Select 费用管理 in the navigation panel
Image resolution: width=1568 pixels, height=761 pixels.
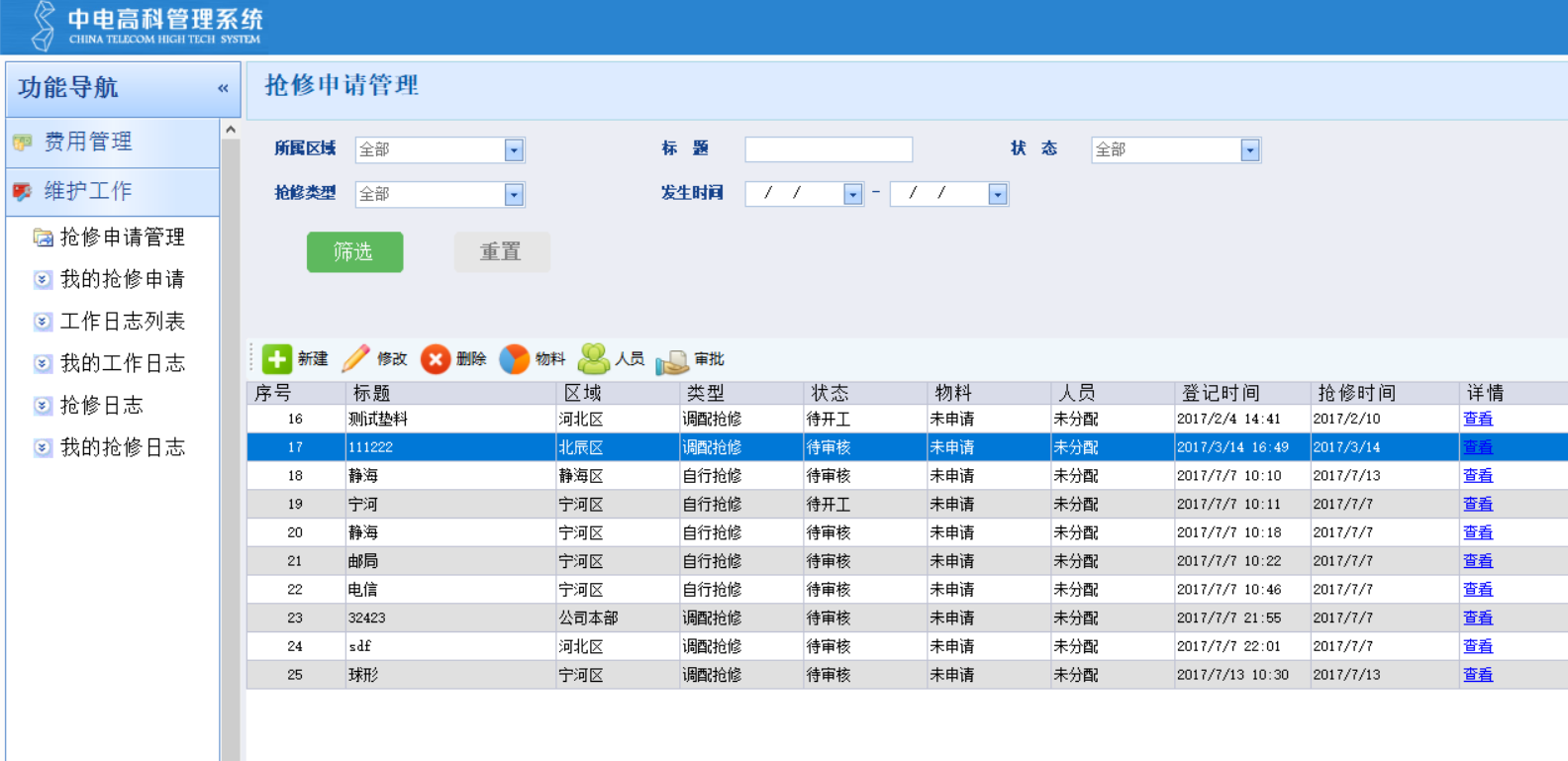(88, 143)
